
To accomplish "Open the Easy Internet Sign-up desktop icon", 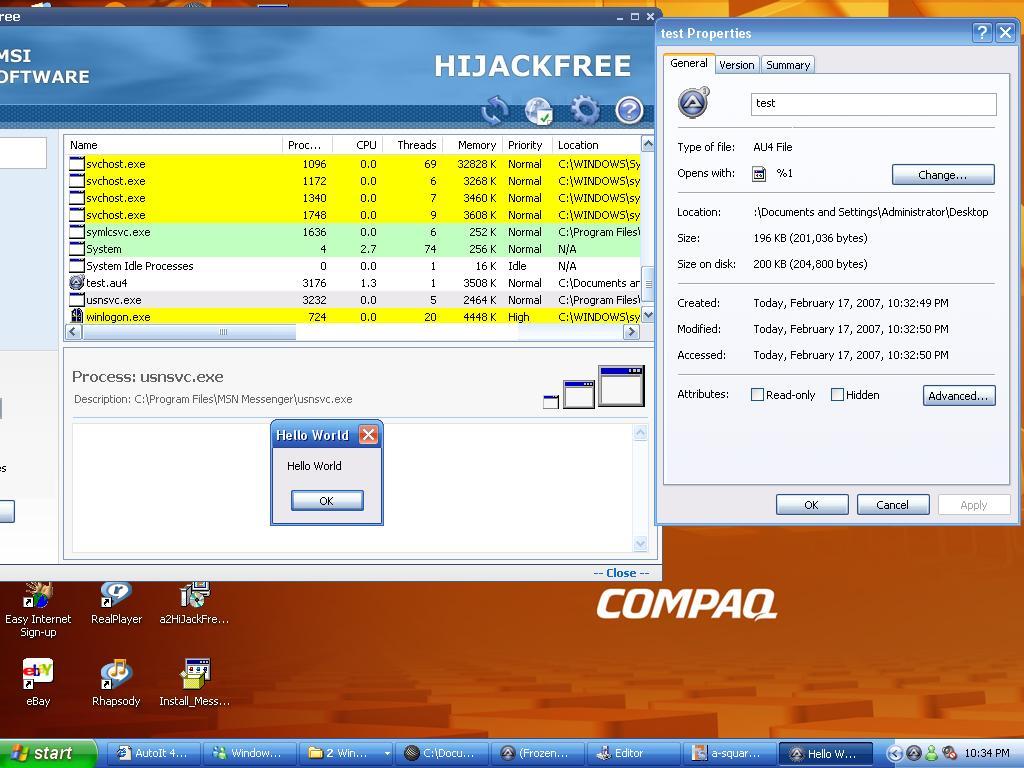I will (38, 610).
